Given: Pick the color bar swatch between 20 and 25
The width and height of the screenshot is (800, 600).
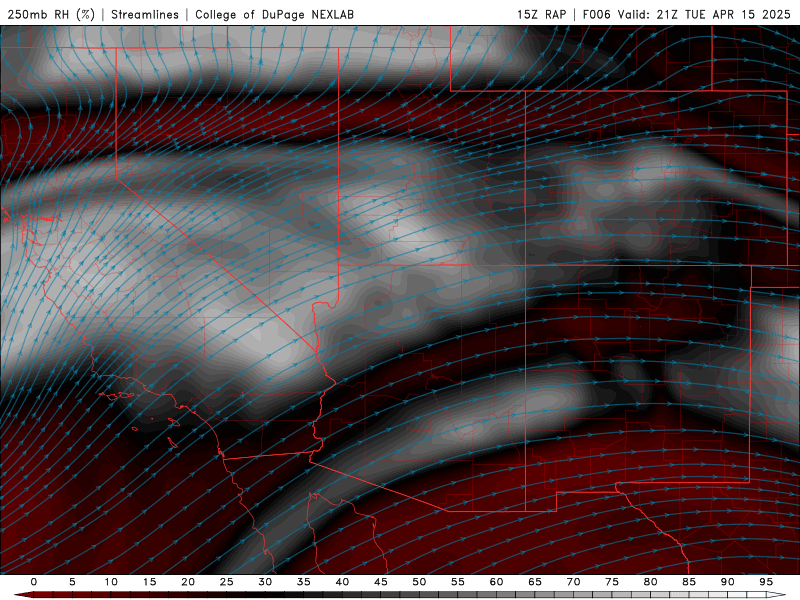Looking at the screenshot, I should 207,595.
